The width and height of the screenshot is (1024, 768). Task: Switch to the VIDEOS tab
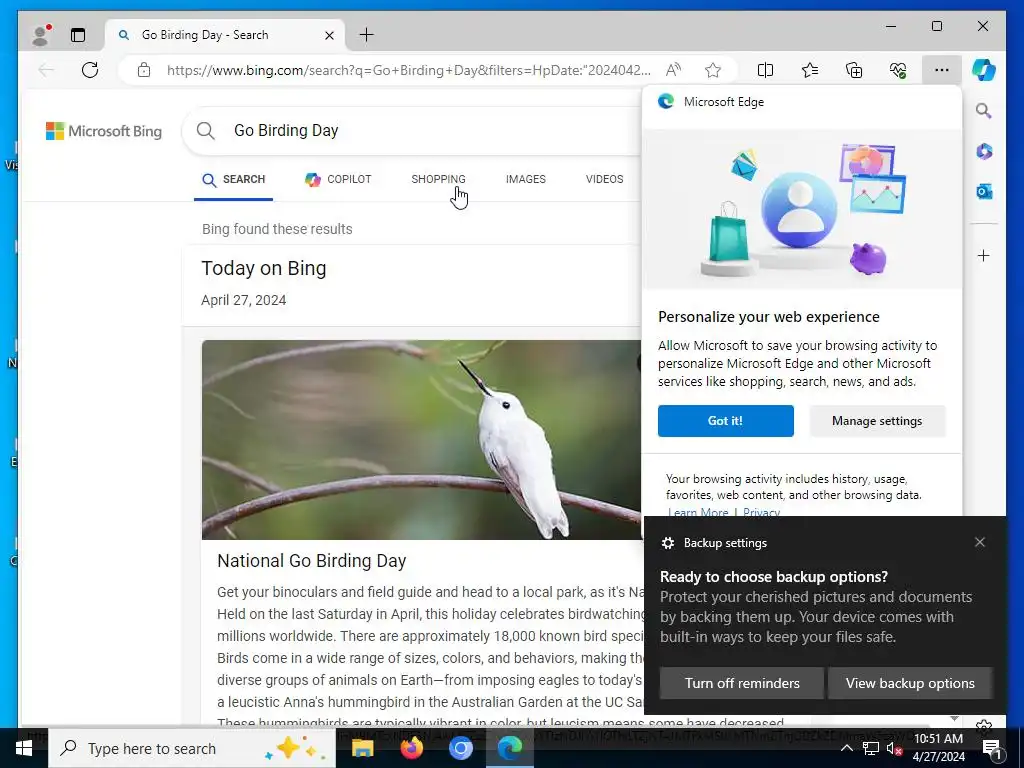(604, 180)
